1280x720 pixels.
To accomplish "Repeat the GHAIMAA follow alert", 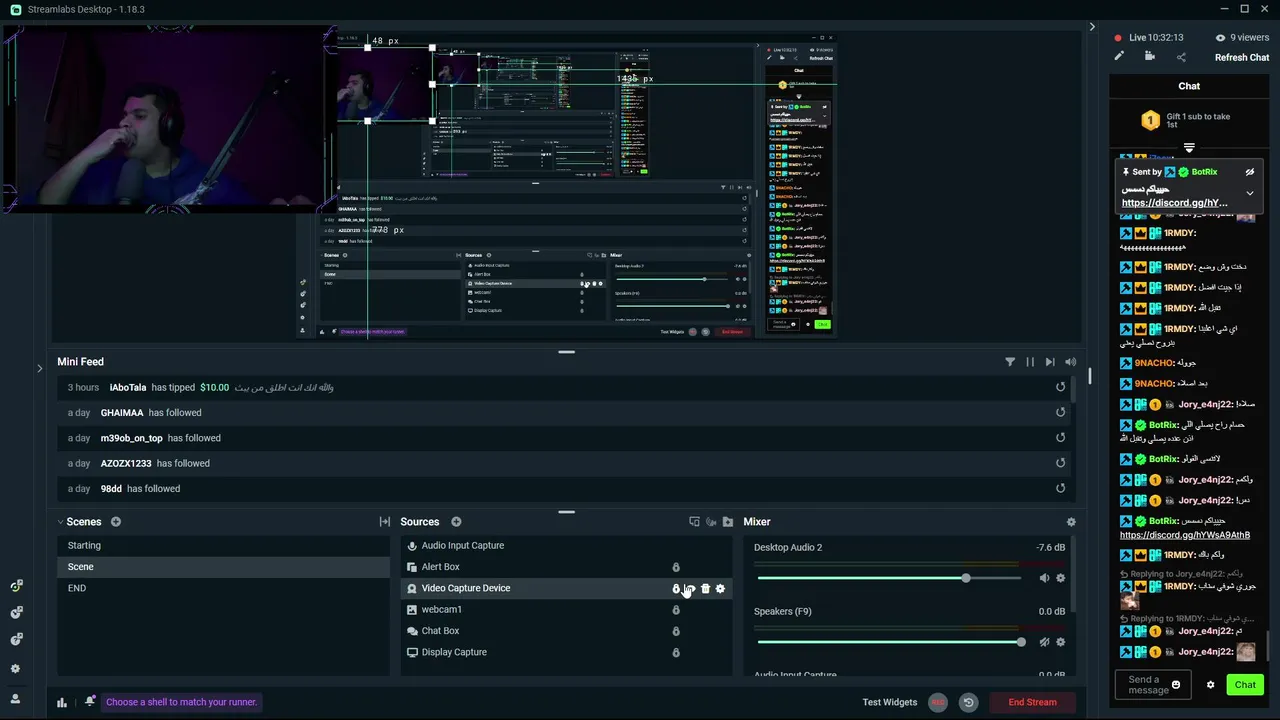I will pos(1061,413).
